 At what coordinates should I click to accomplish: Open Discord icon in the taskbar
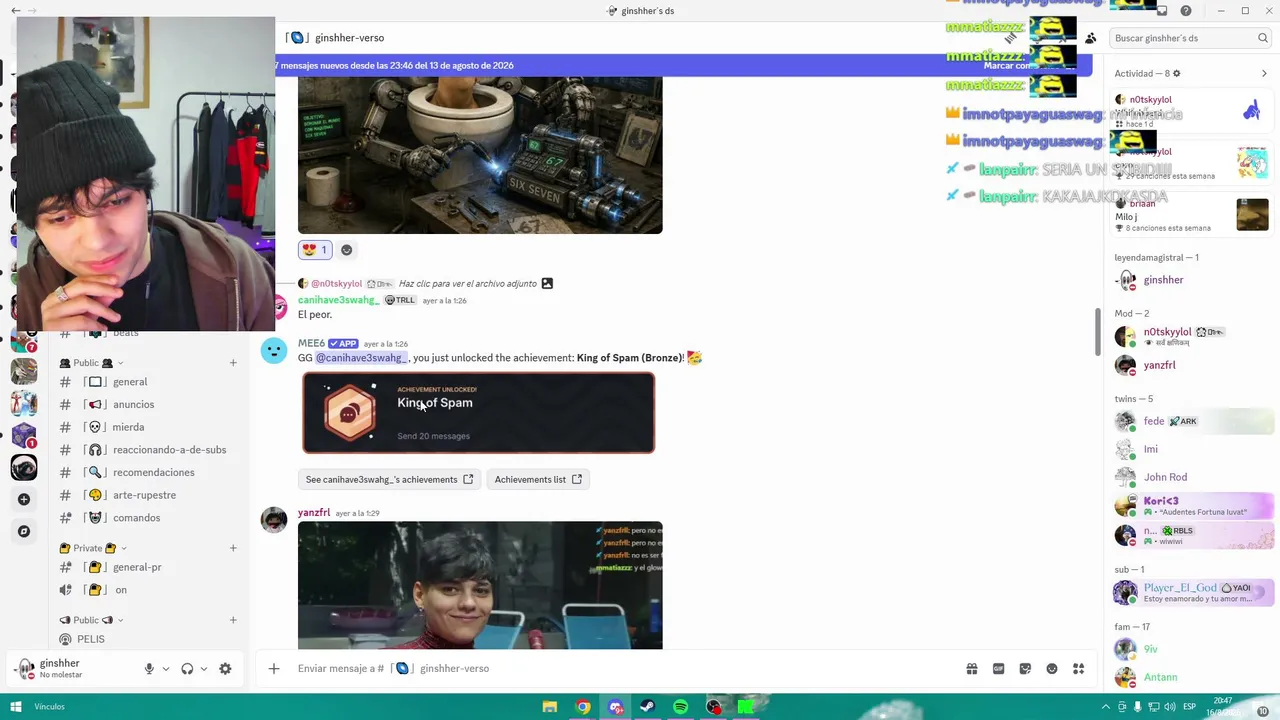[615, 707]
